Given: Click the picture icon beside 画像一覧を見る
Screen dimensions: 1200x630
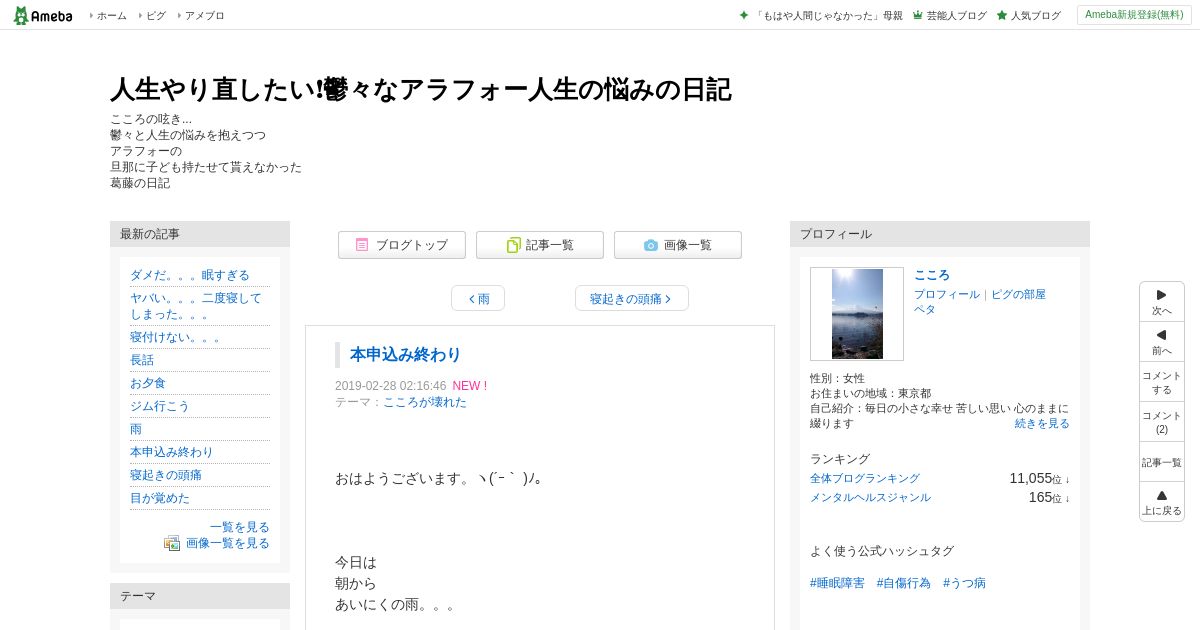Looking at the screenshot, I should click(172, 543).
